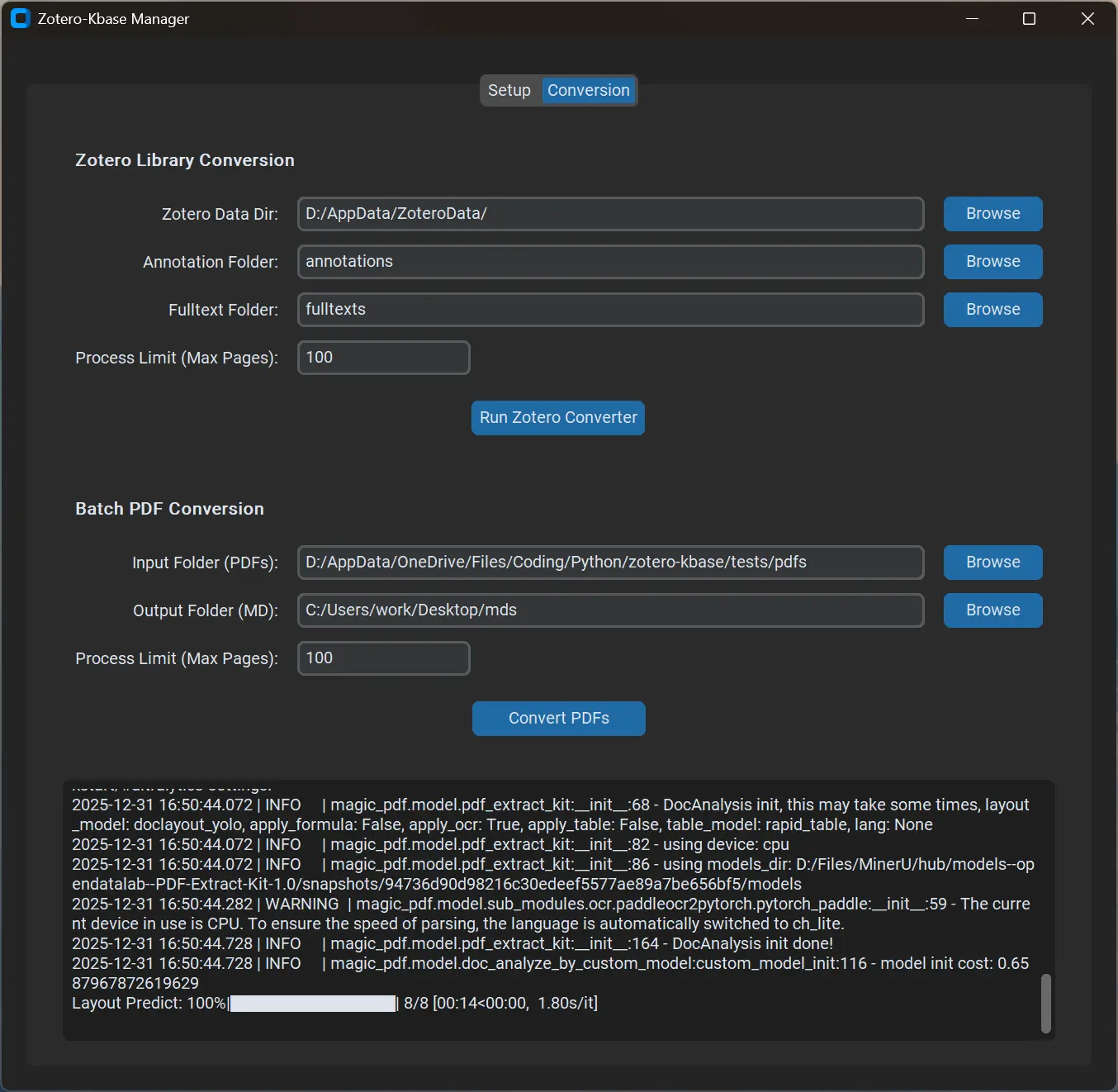
Task: Click into the Annotation Folder field
Action: tap(609, 262)
